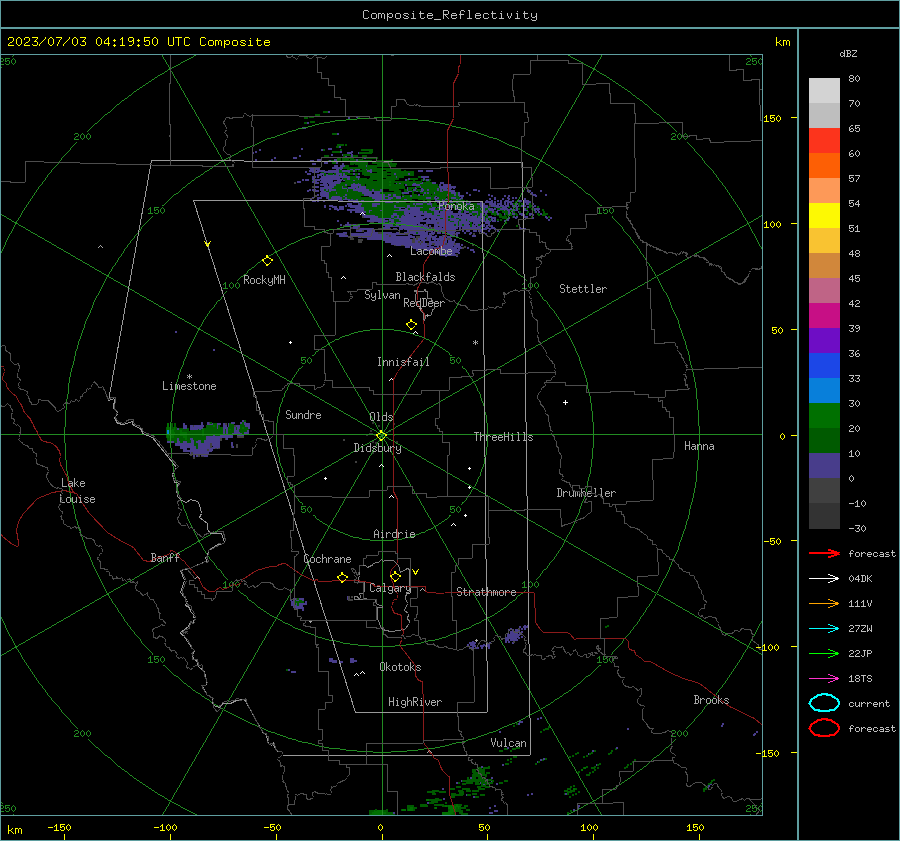Click the Lake Louise label
The height and width of the screenshot is (841, 900).
point(77,491)
